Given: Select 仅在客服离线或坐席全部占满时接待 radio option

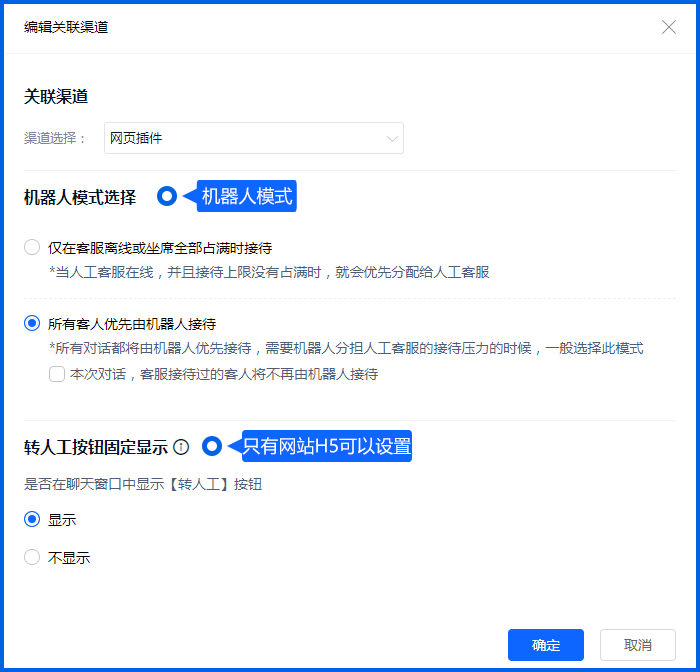Looking at the screenshot, I should coord(32,247).
